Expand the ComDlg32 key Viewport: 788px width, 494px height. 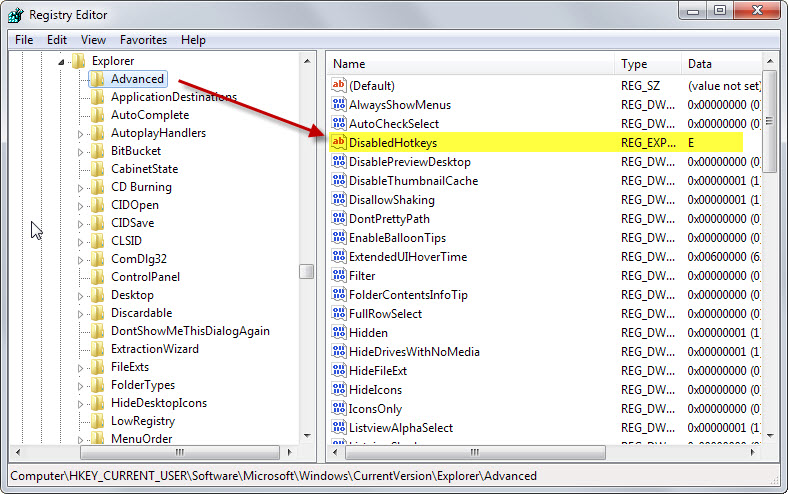(x=80, y=260)
